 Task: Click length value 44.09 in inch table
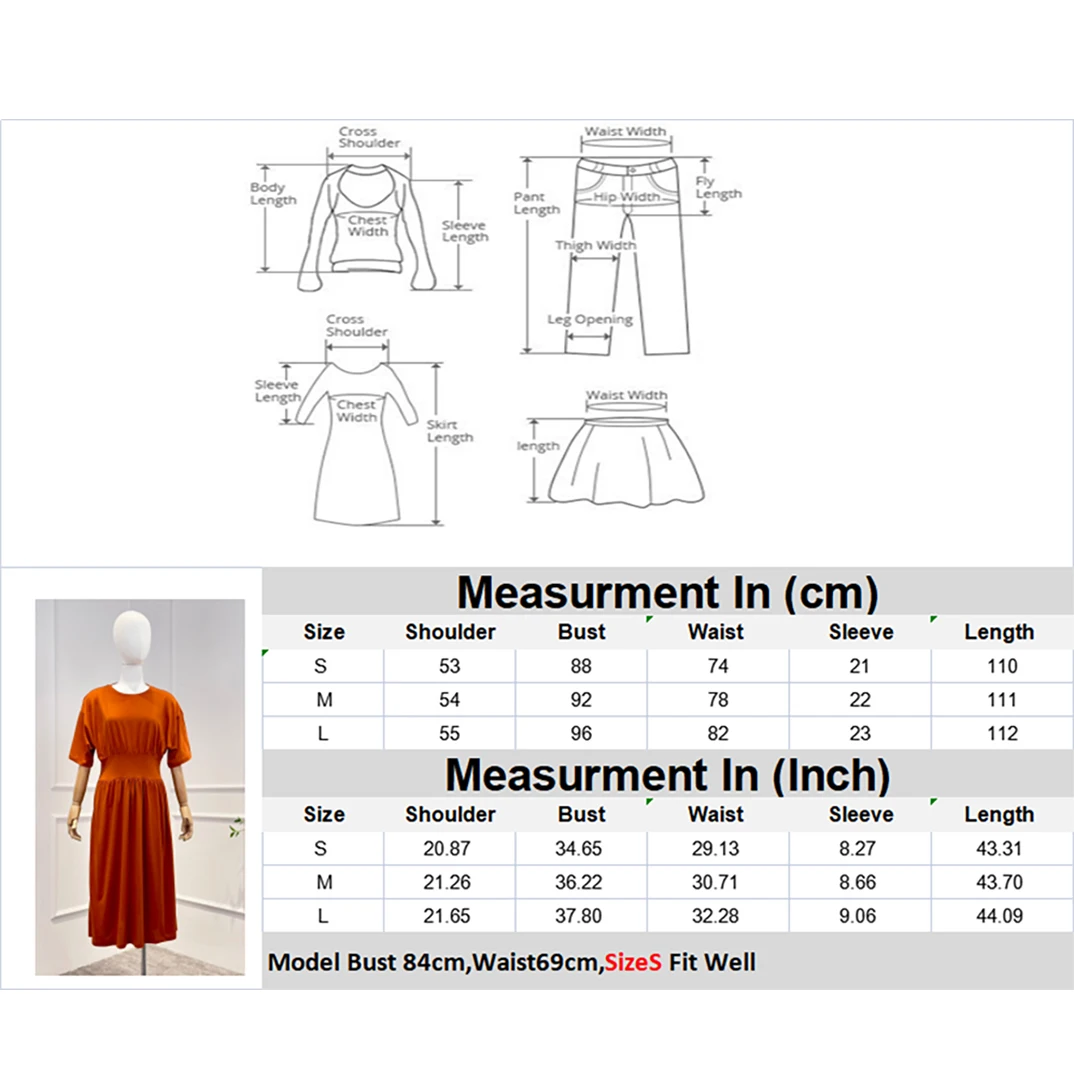point(999,915)
